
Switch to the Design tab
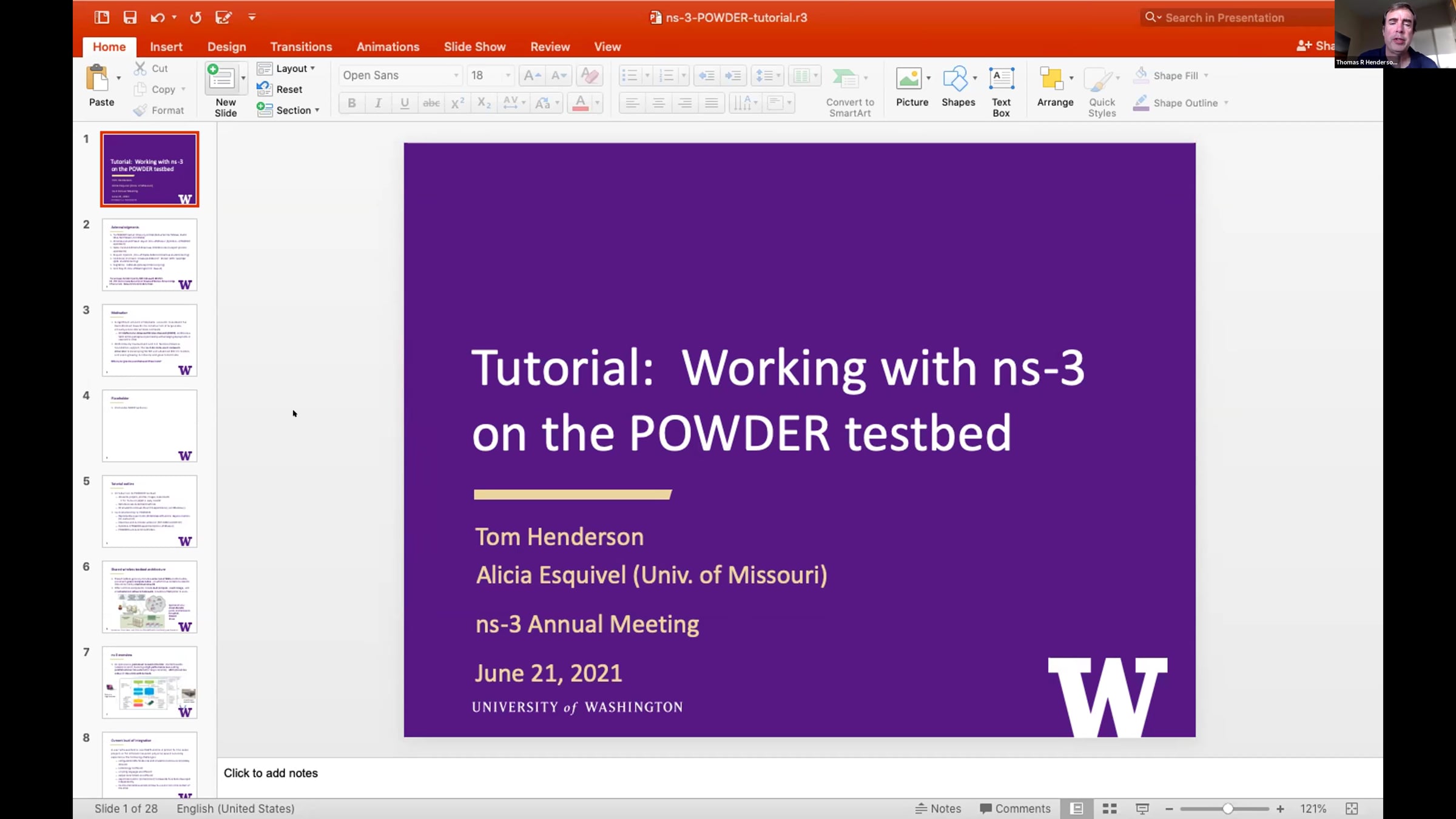pyautogui.click(x=227, y=47)
